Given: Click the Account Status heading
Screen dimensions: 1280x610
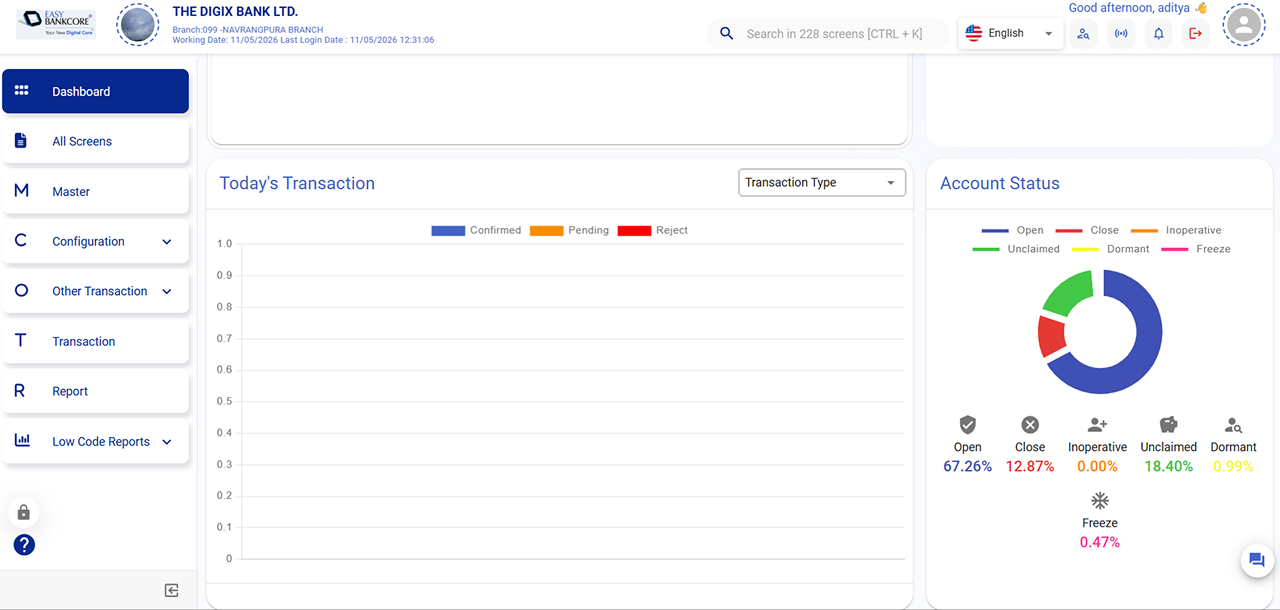Looking at the screenshot, I should pyautogui.click(x=1000, y=183).
